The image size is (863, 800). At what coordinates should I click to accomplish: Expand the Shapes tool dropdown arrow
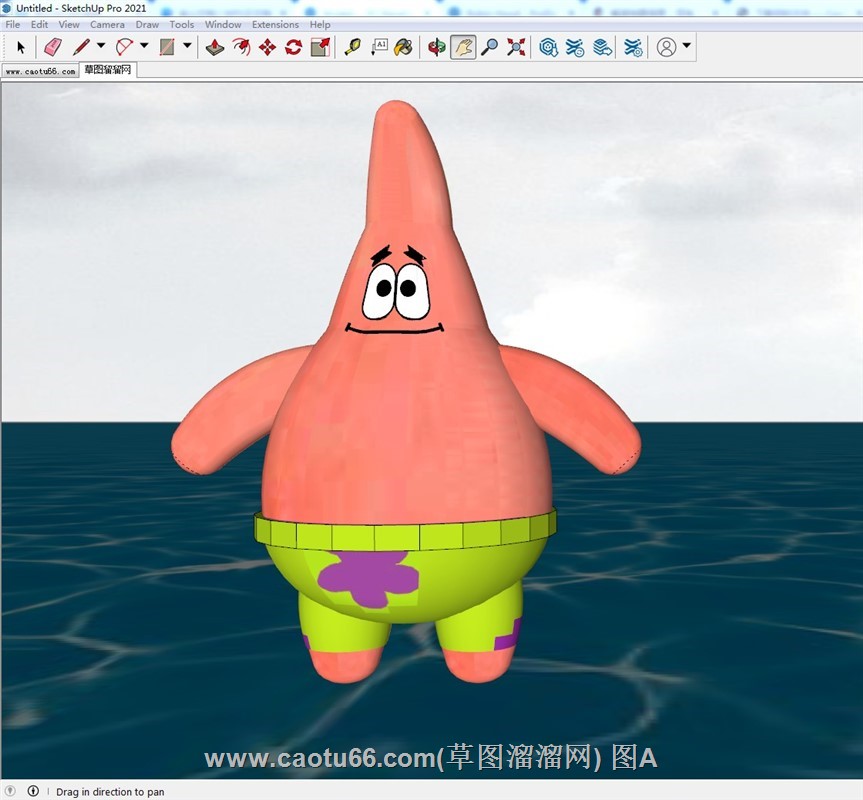[187, 46]
